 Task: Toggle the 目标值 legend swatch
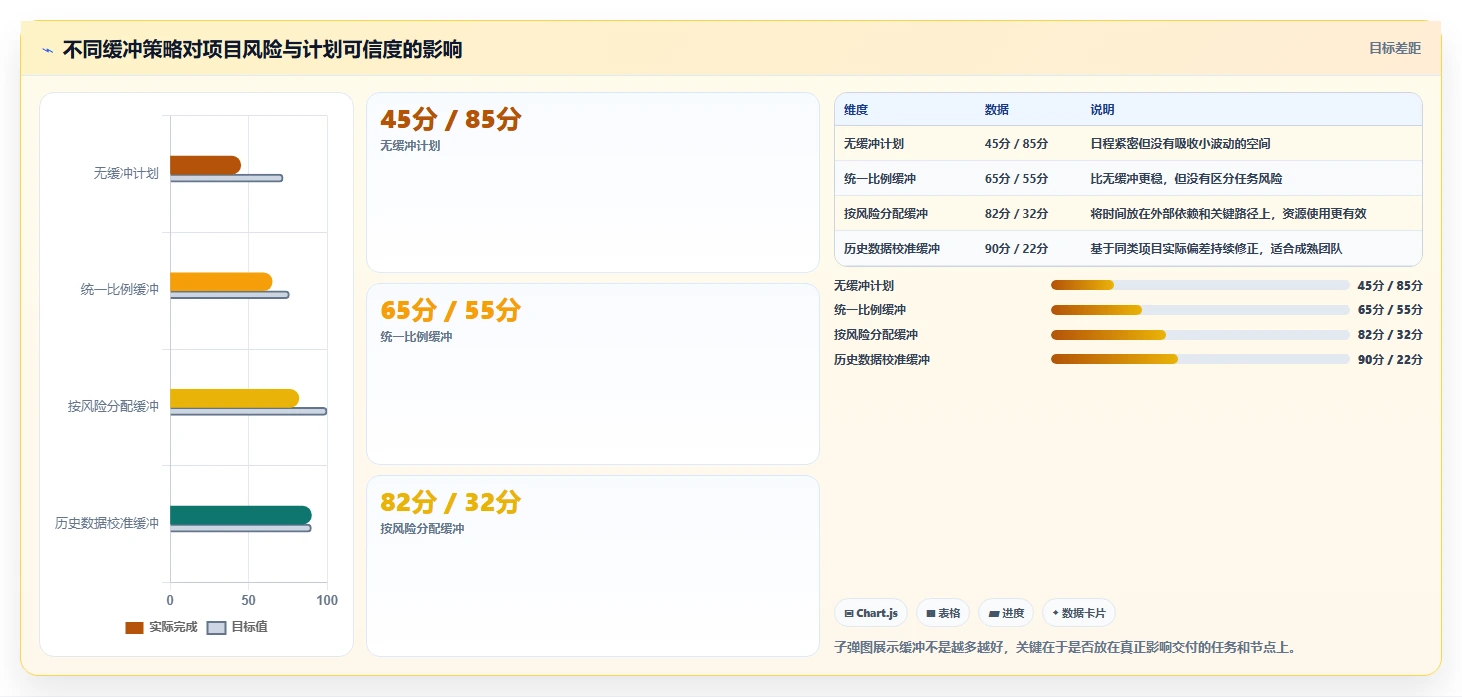(216, 628)
